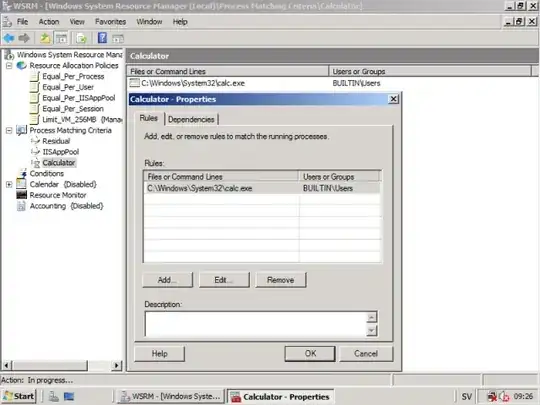Select the calc.exe rule row in Rules list
This screenshot has width=540, height=405.
[262, 188]
